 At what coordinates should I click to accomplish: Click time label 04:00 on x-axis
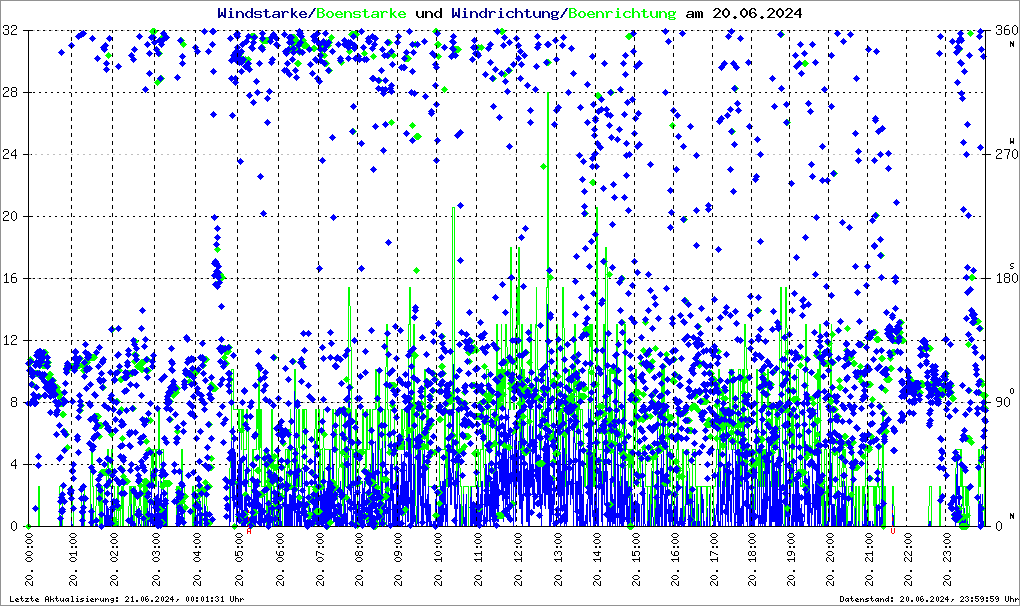(x=198, y=548)
